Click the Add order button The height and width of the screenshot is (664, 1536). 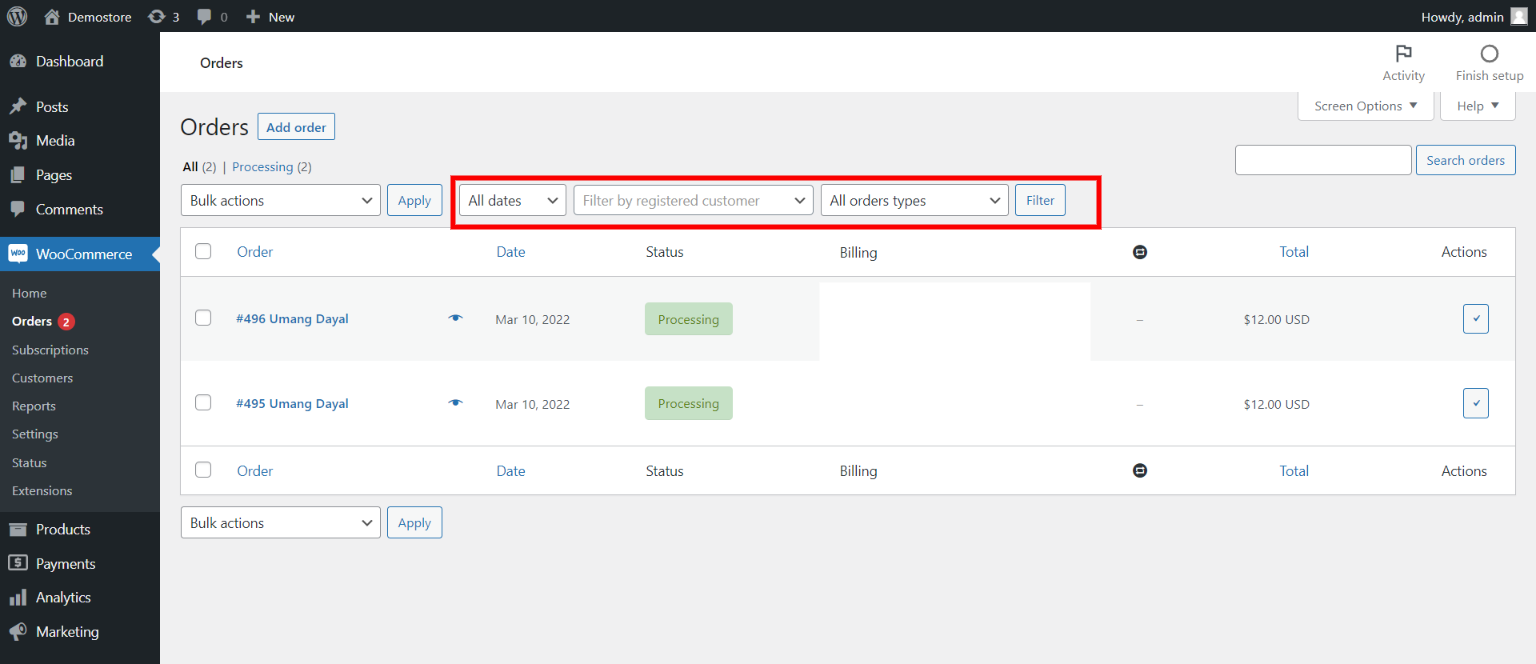point(296,127)
